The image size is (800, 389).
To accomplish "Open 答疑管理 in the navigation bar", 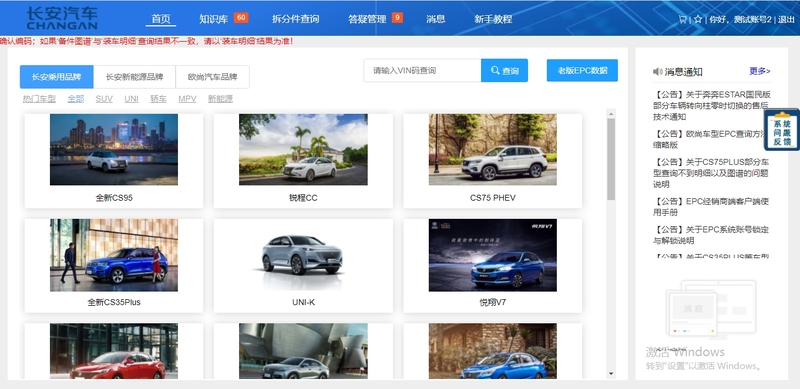I will tap(367, 19).
